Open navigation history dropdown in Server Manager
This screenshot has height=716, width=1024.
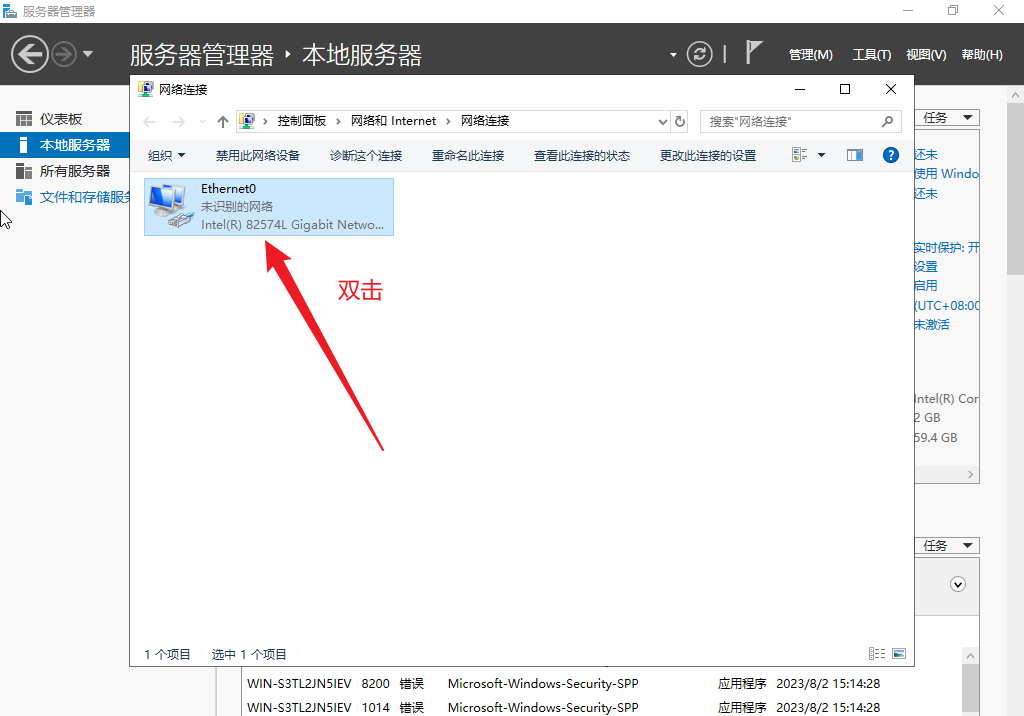[x=88, y=54]
